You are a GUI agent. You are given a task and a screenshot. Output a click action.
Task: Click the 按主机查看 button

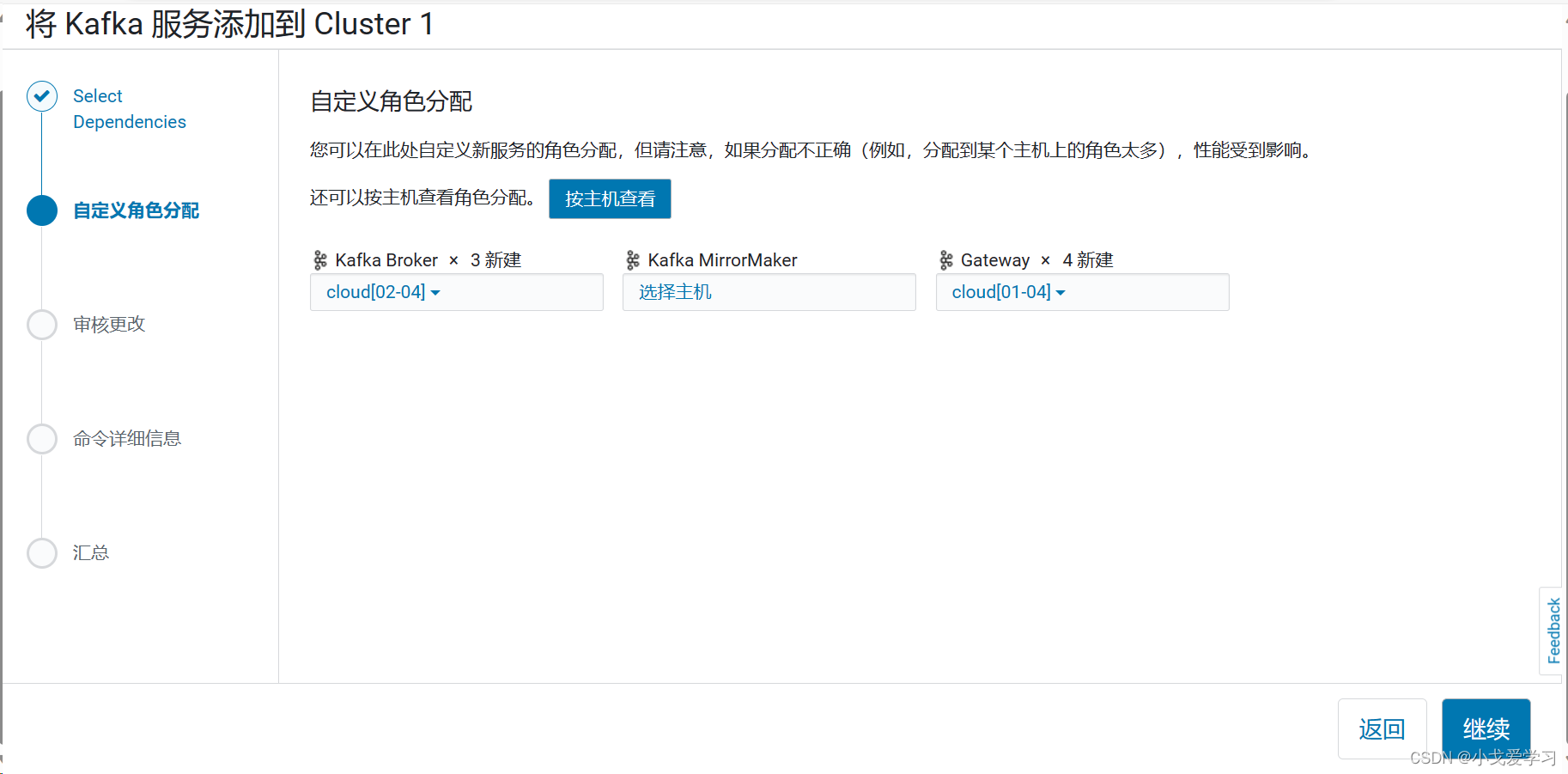pos(610,198)
